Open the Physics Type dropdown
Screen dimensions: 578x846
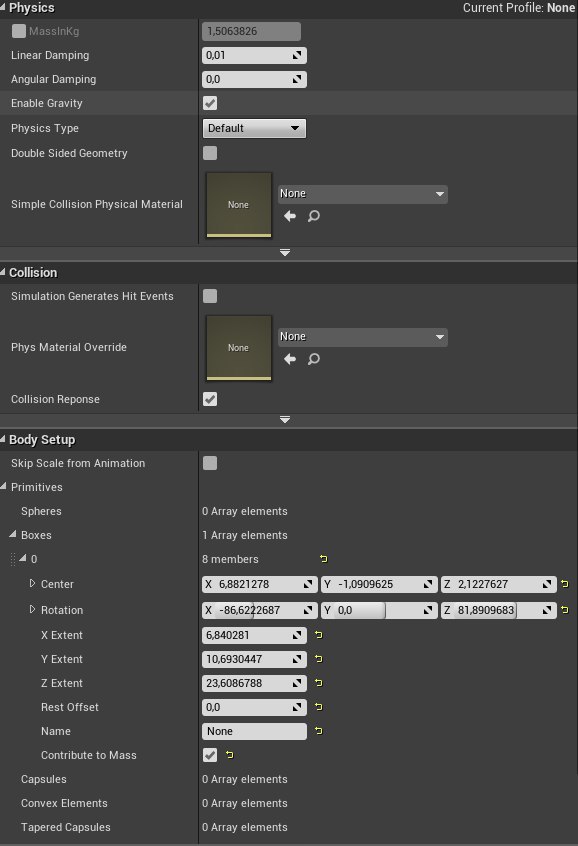pos(254,128)
